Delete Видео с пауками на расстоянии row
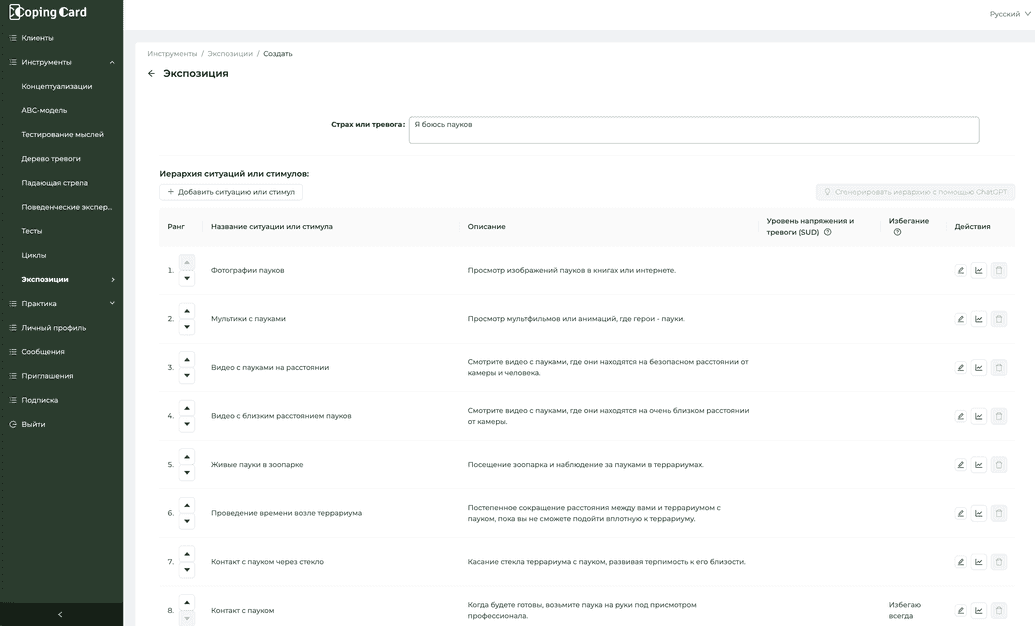Image resolution: width=1035 pixels, height=626 pixels. (x=999, y=368)
